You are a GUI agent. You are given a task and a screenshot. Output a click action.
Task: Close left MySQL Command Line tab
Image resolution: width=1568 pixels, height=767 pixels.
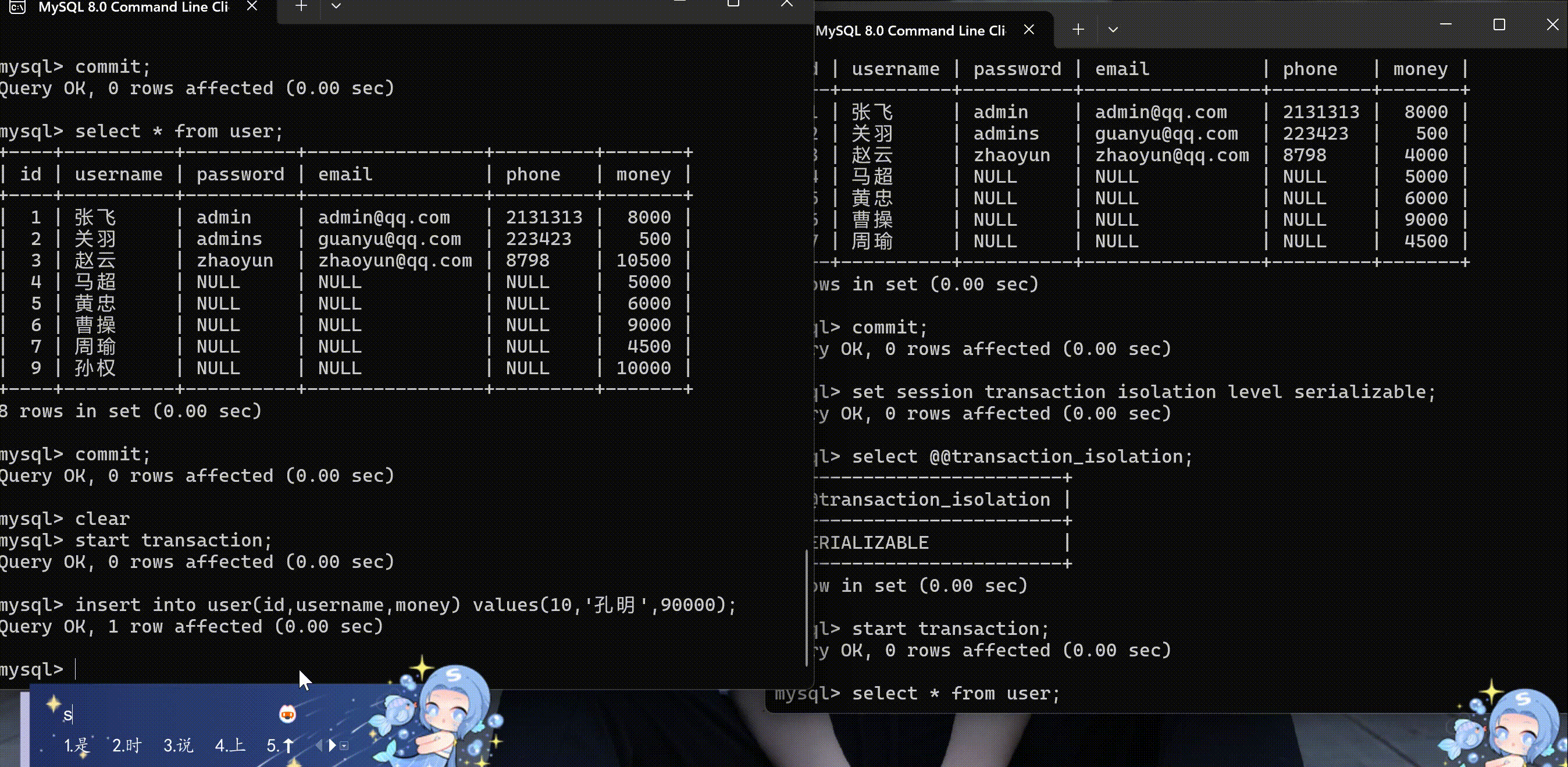(x=252, y=6)
